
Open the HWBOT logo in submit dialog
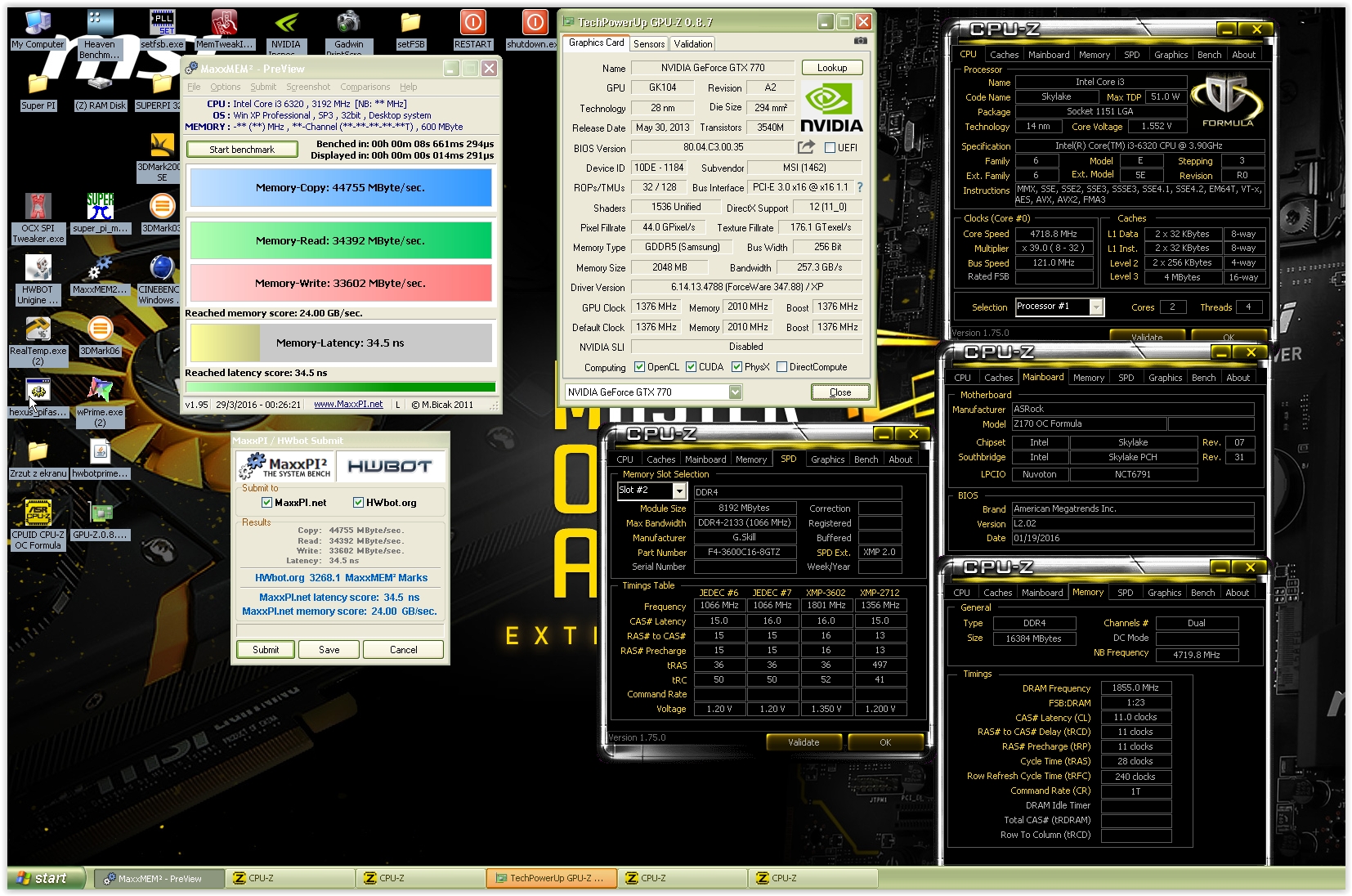click(x=390, y=466)
